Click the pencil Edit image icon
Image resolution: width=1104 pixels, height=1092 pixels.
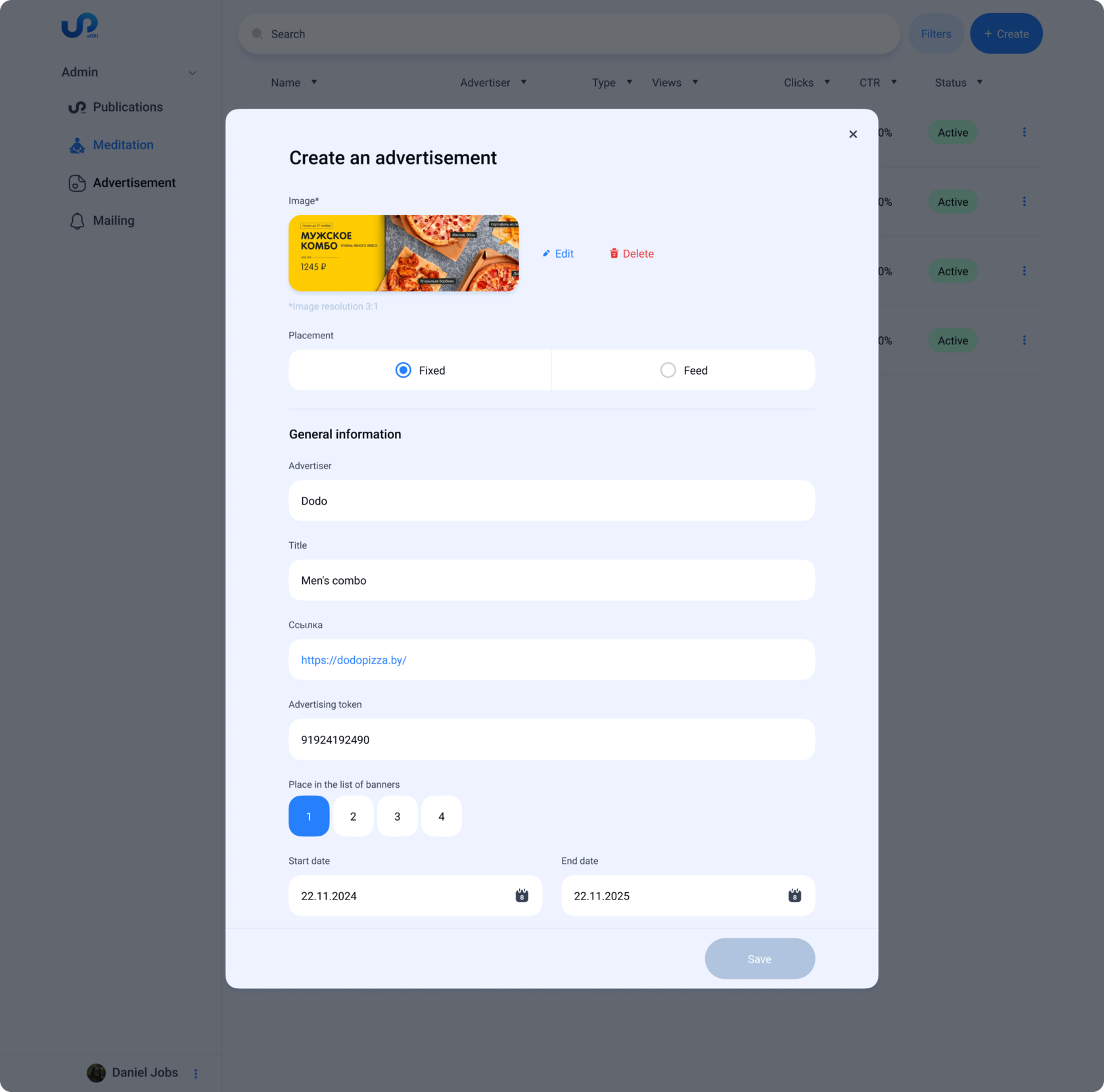(546, 254)
